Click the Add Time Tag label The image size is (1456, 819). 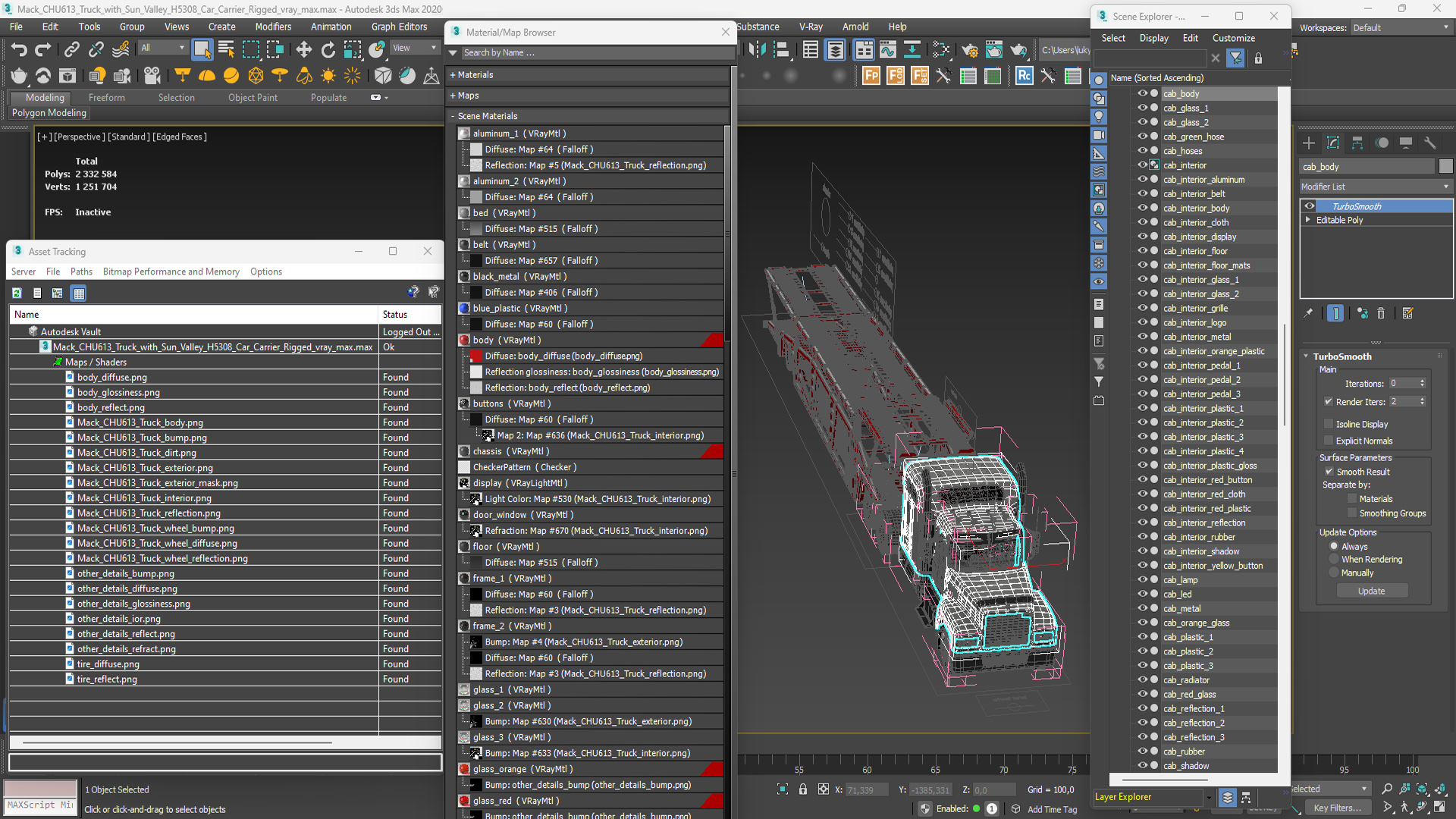pyautogui.click(x=1051, y=809)
